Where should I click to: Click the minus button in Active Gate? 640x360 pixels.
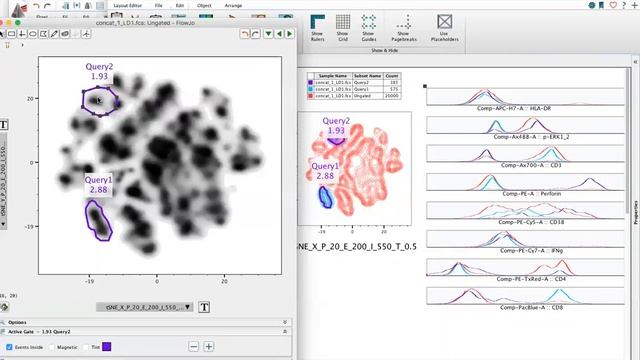(x=194, y=347)
